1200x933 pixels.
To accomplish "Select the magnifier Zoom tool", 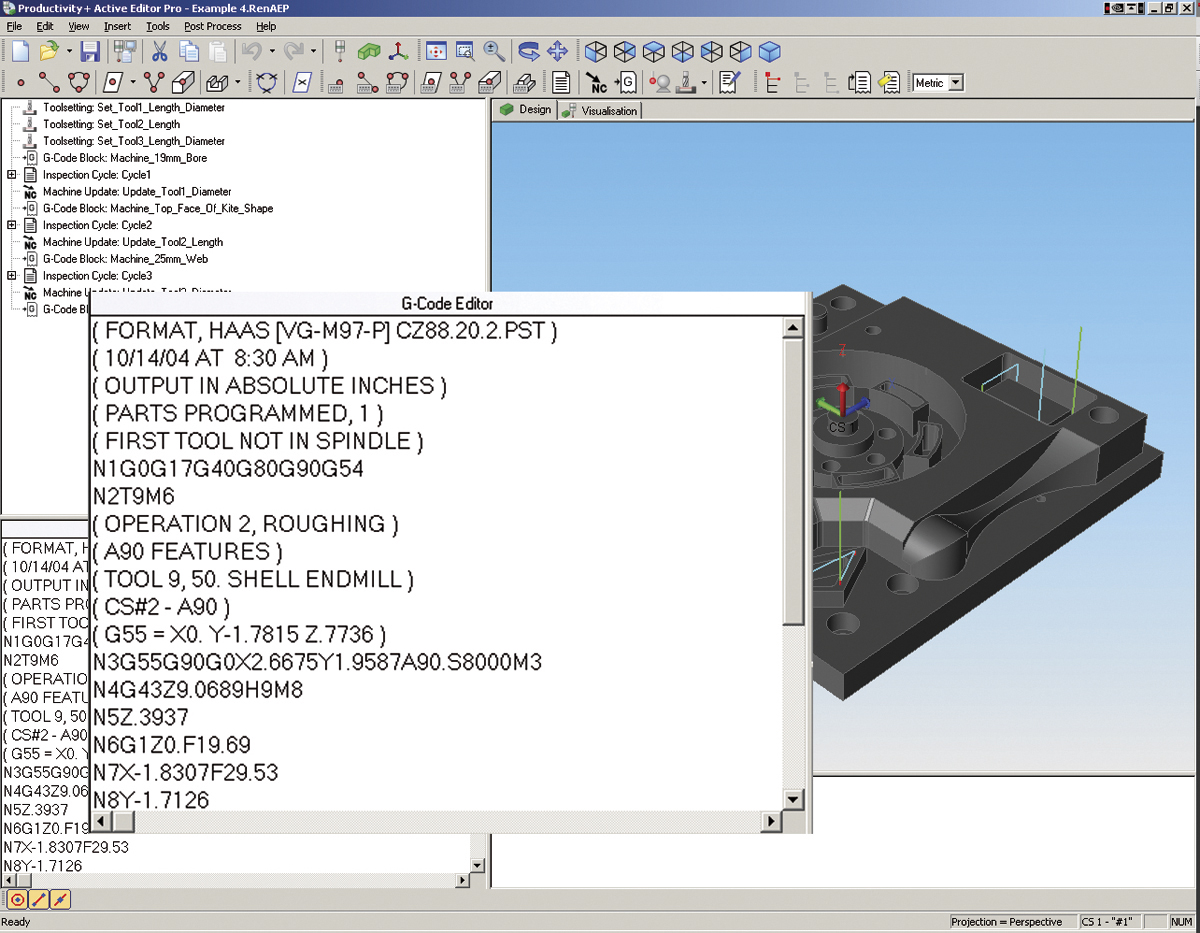I will click(494, 51).
